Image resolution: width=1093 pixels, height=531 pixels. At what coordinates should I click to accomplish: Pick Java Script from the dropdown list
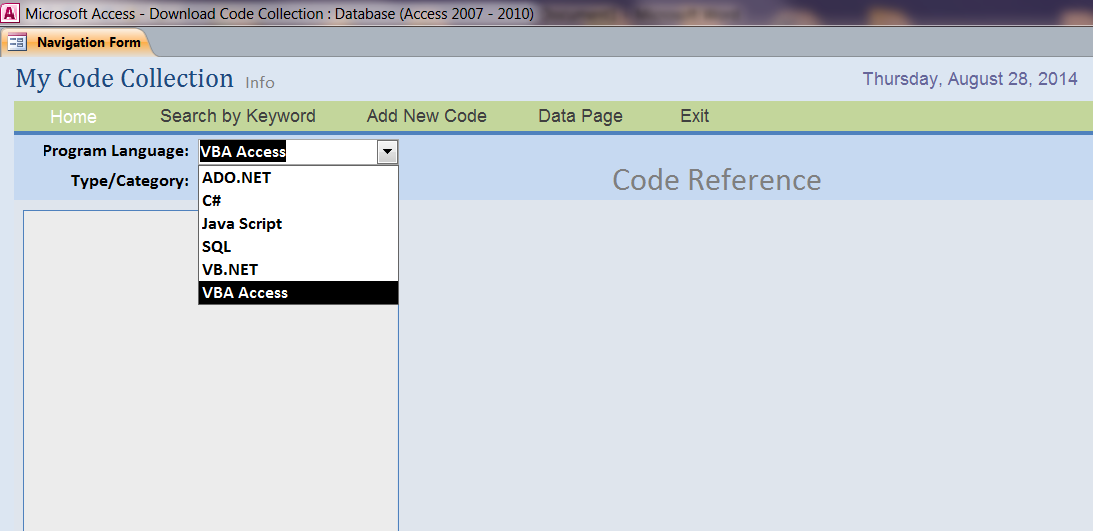(x=298, y=224)
